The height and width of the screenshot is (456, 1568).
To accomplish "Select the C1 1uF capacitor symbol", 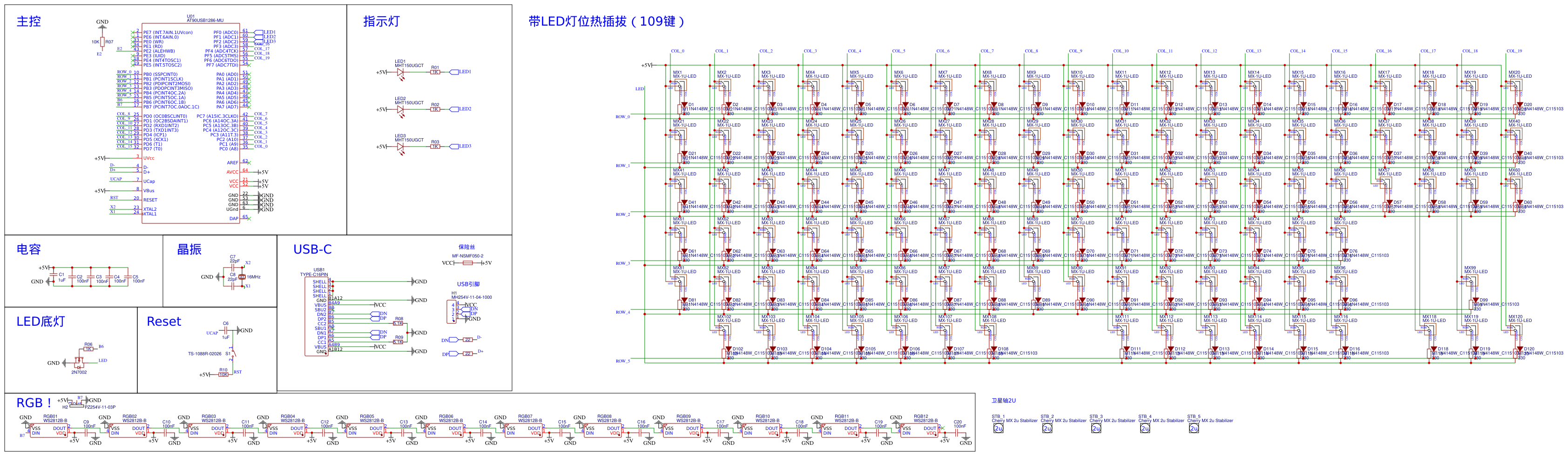I will (55, 275).
